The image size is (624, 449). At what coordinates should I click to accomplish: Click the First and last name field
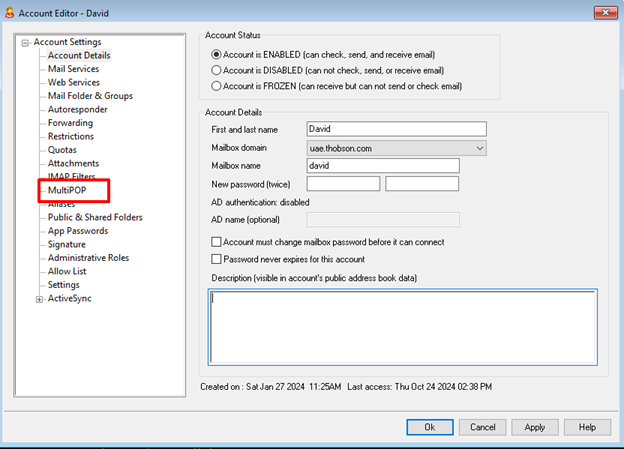396,128
